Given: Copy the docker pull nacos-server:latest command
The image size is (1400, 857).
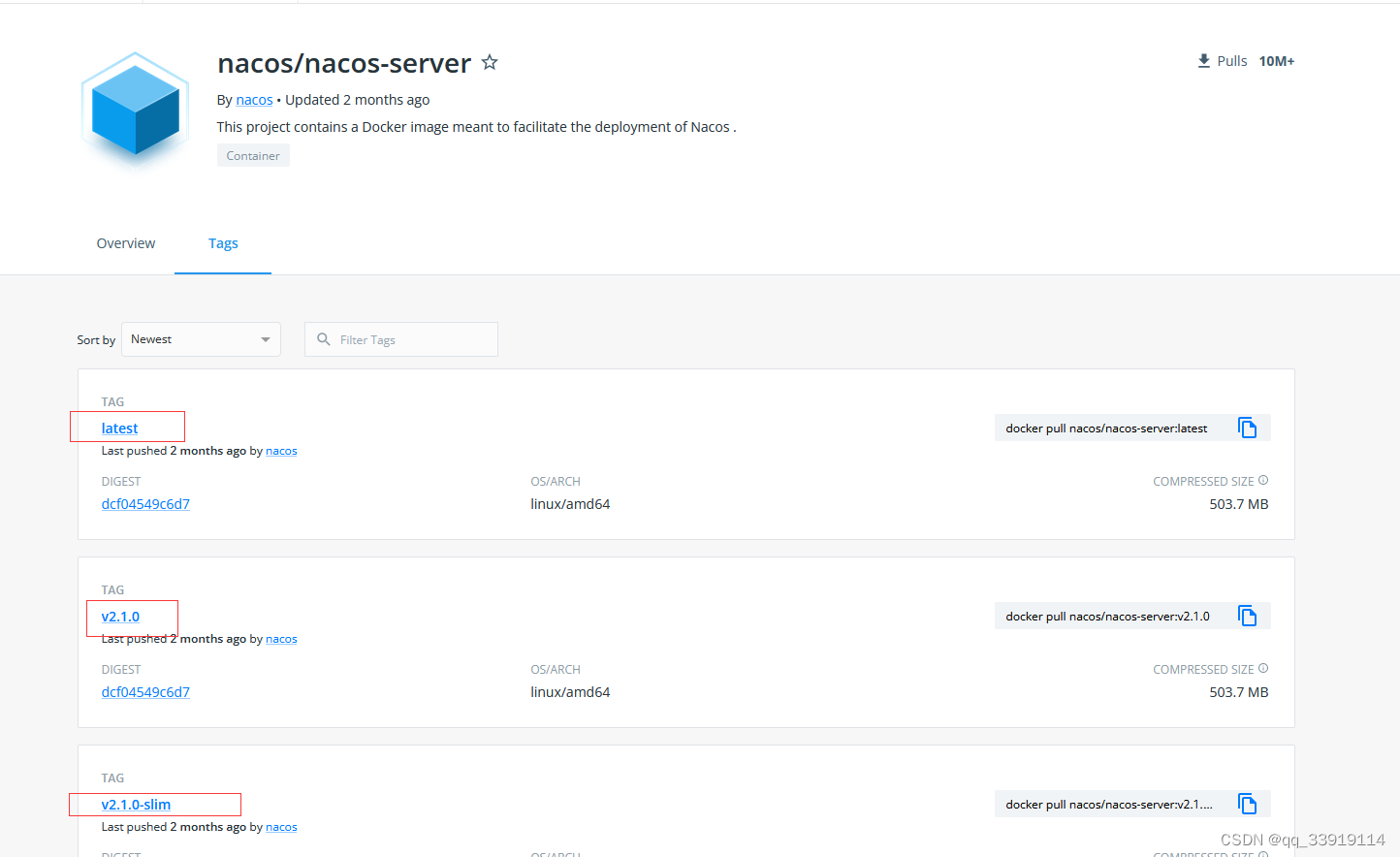Looking at the screenshot, I should coord(1248,427).
